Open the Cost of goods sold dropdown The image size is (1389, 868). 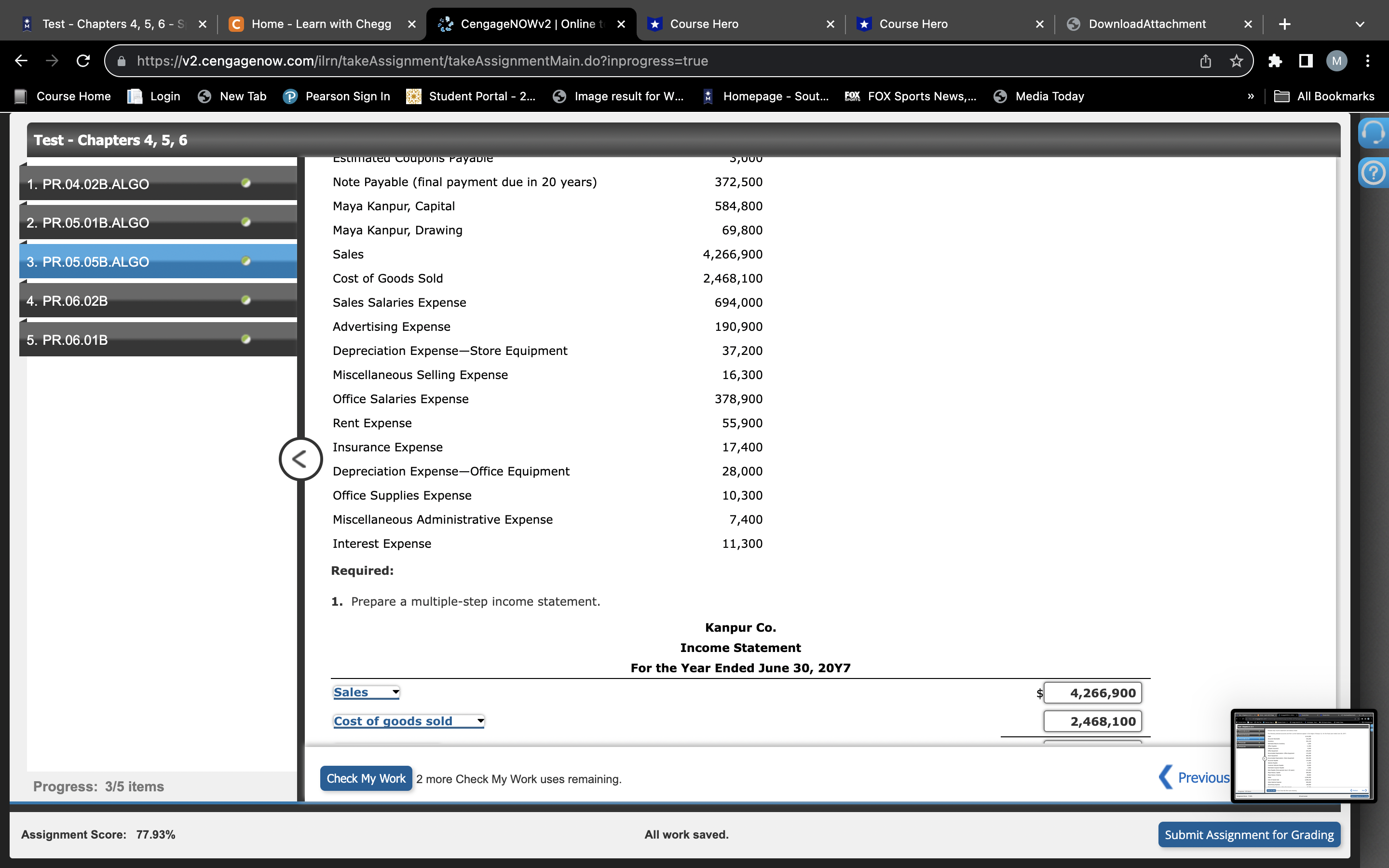point(409,721)
